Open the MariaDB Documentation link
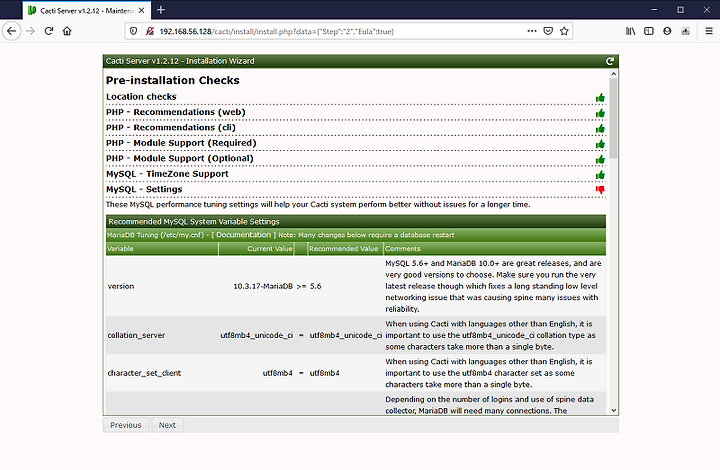 [244, 235]
